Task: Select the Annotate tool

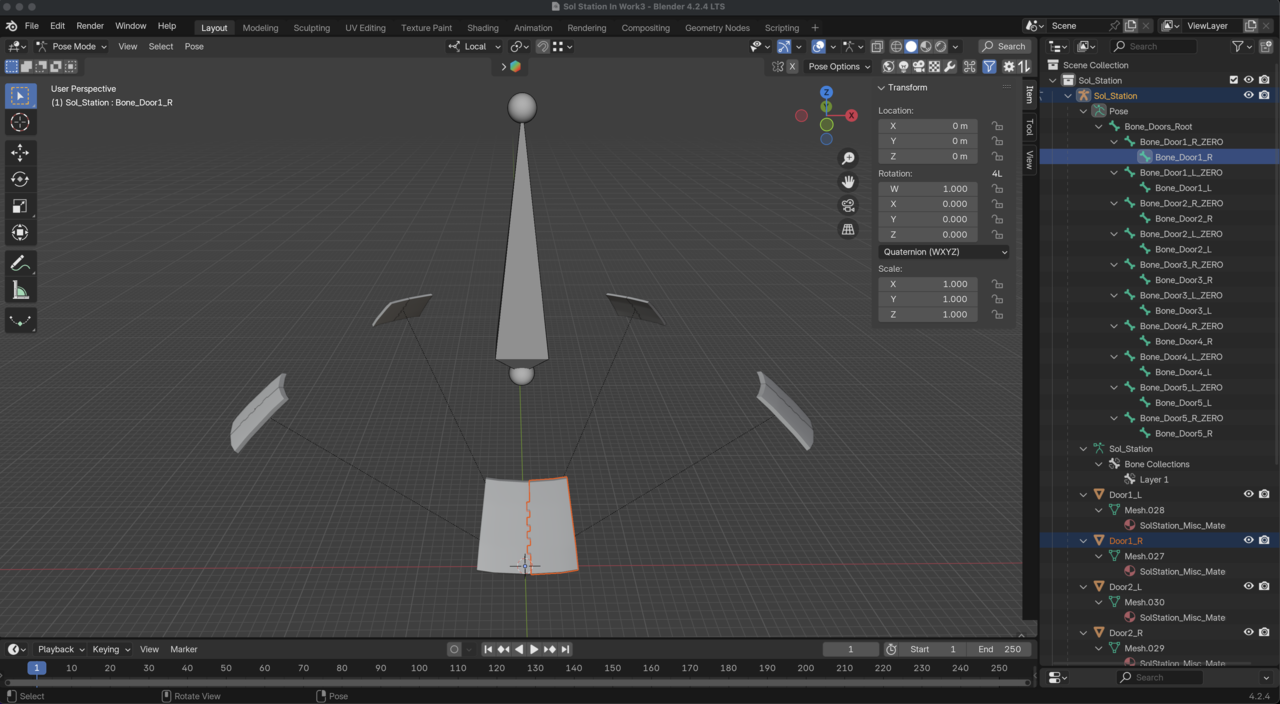Action: [20, 264]
